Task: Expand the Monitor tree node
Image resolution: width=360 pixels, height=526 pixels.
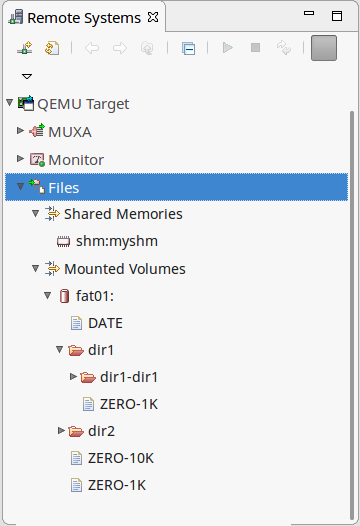Action: pyautogui.click(x=20, y=158)
